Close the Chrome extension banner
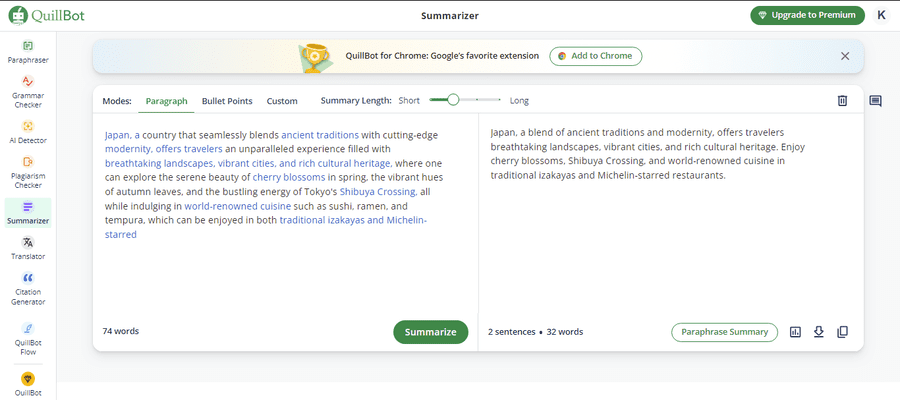Image resolution: width=900 pixels, height=400 pixels. 845,56
